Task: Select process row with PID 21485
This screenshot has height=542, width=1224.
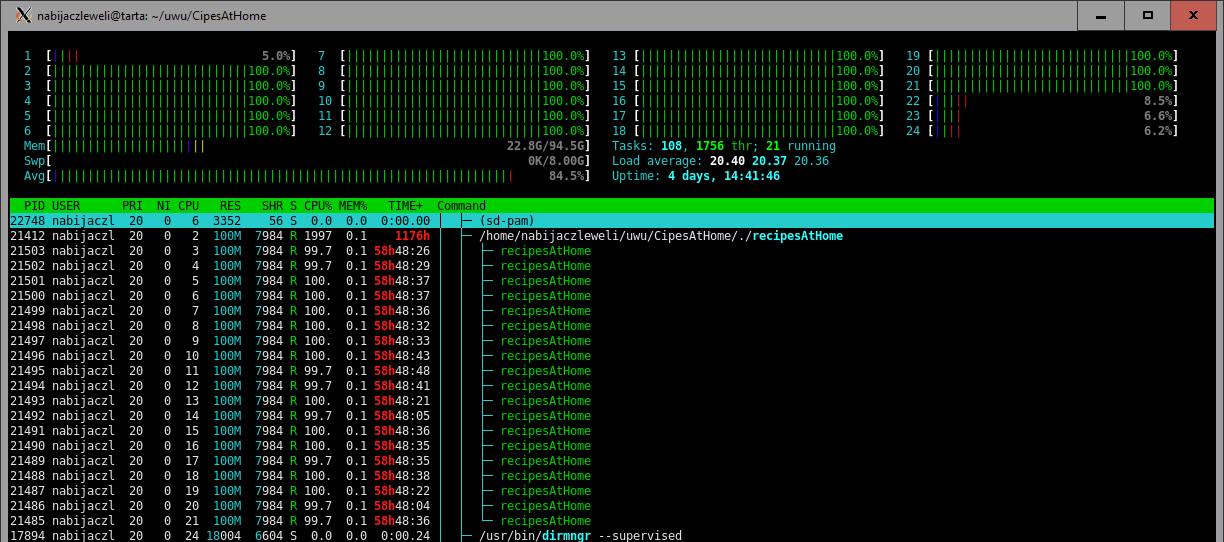Action: (300, 521)
